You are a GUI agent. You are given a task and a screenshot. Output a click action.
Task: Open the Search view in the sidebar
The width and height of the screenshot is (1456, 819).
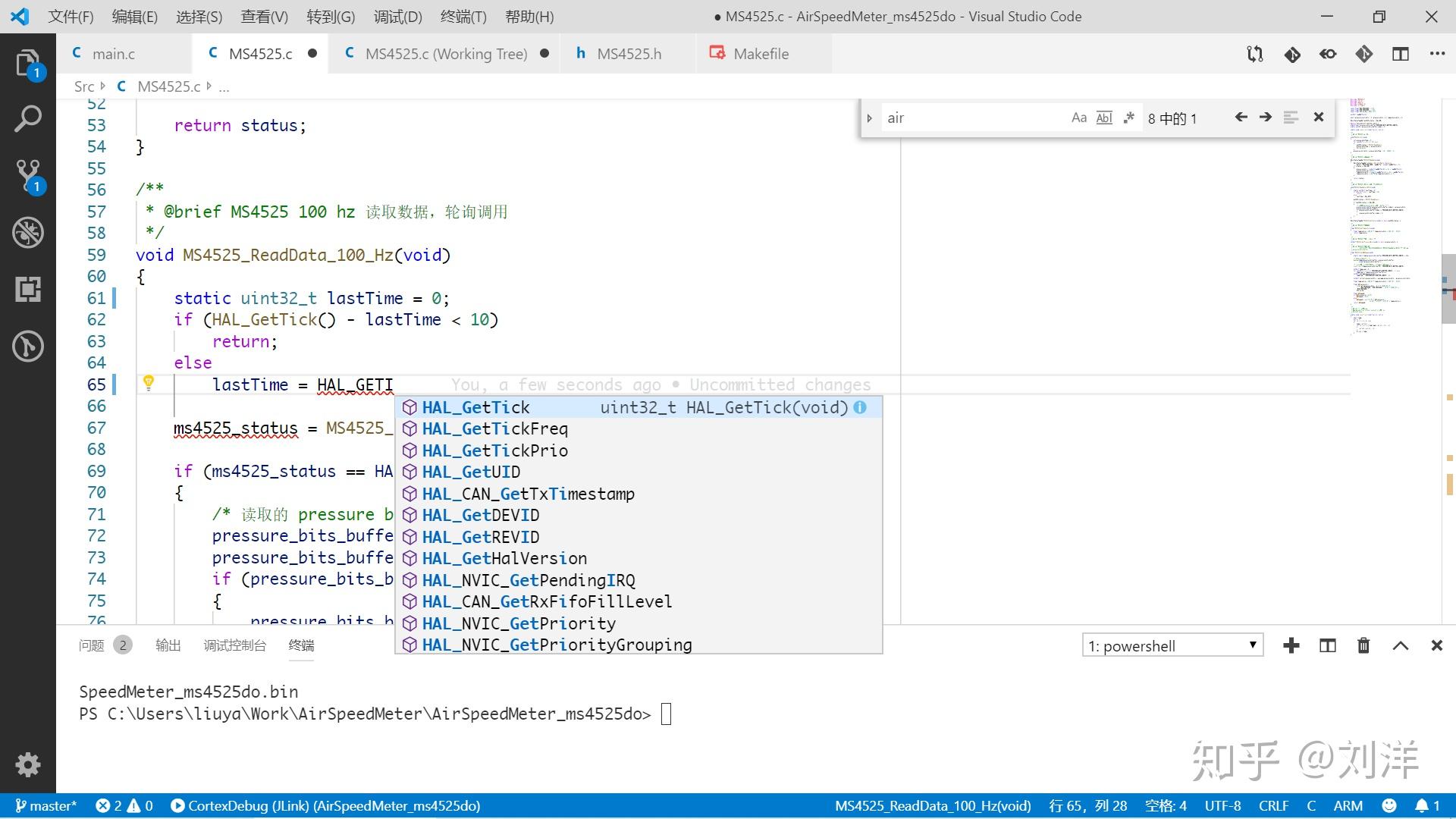click(28, 118)
